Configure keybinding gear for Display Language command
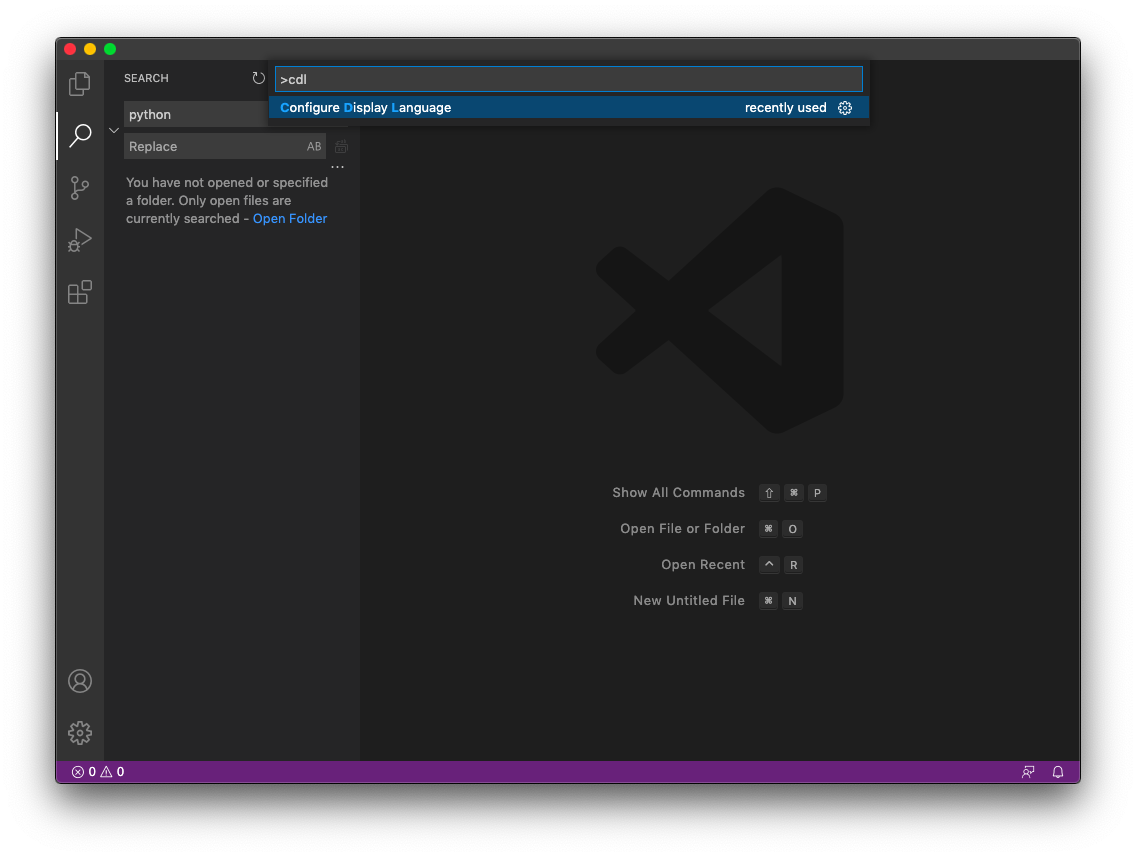The height and width of the screenshot is (857, 1136). click(845, 108)
